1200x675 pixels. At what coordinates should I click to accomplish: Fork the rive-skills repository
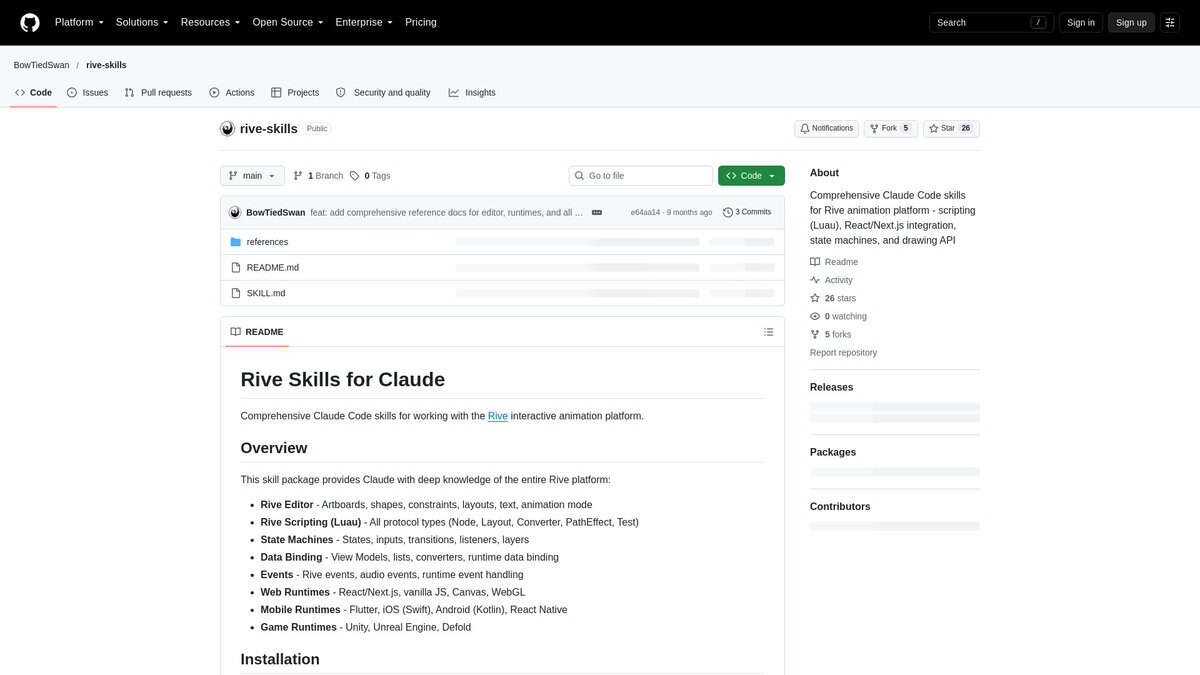tap(890, 128)
